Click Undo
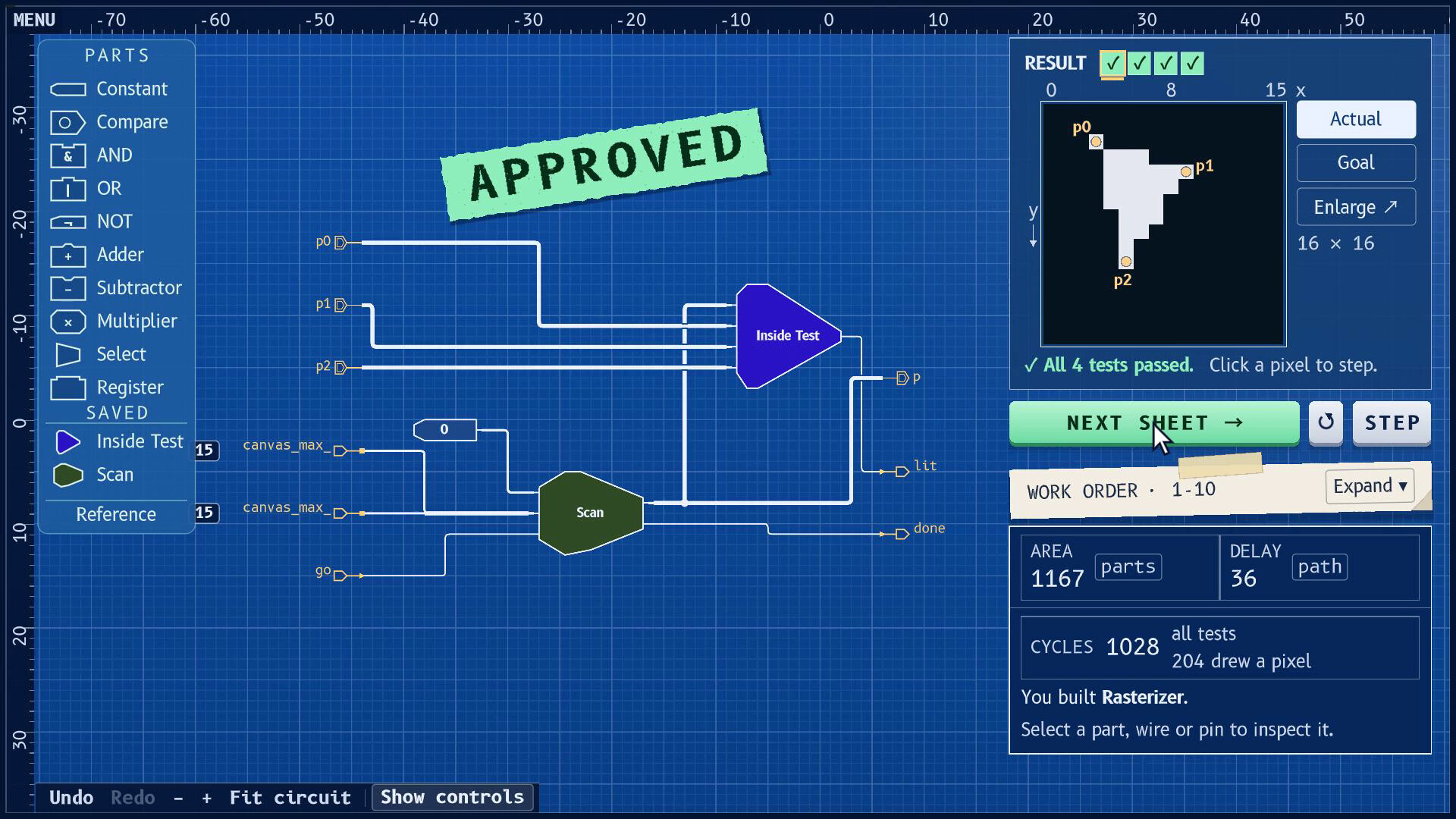The image size is (1456, 819). tap(71, 798)
